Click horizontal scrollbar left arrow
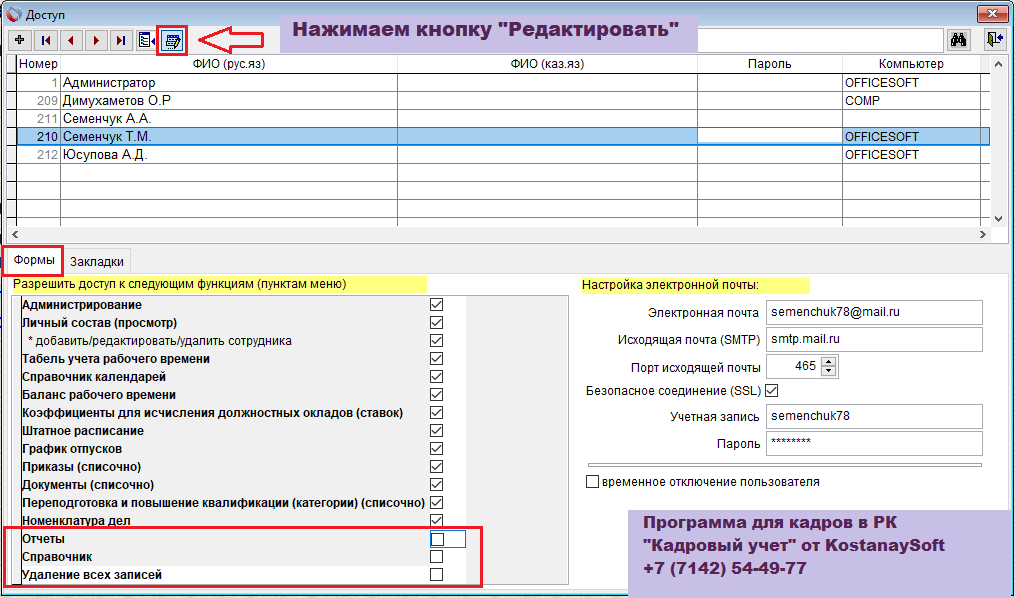This screenshot has height=598, width=1015. pos(14,234)
